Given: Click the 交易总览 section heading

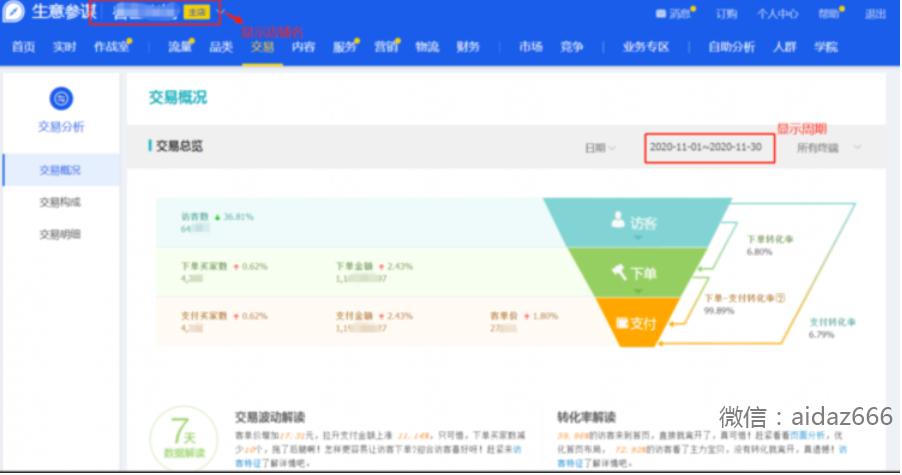Looking at the screenshot, I should pos(179,146).
